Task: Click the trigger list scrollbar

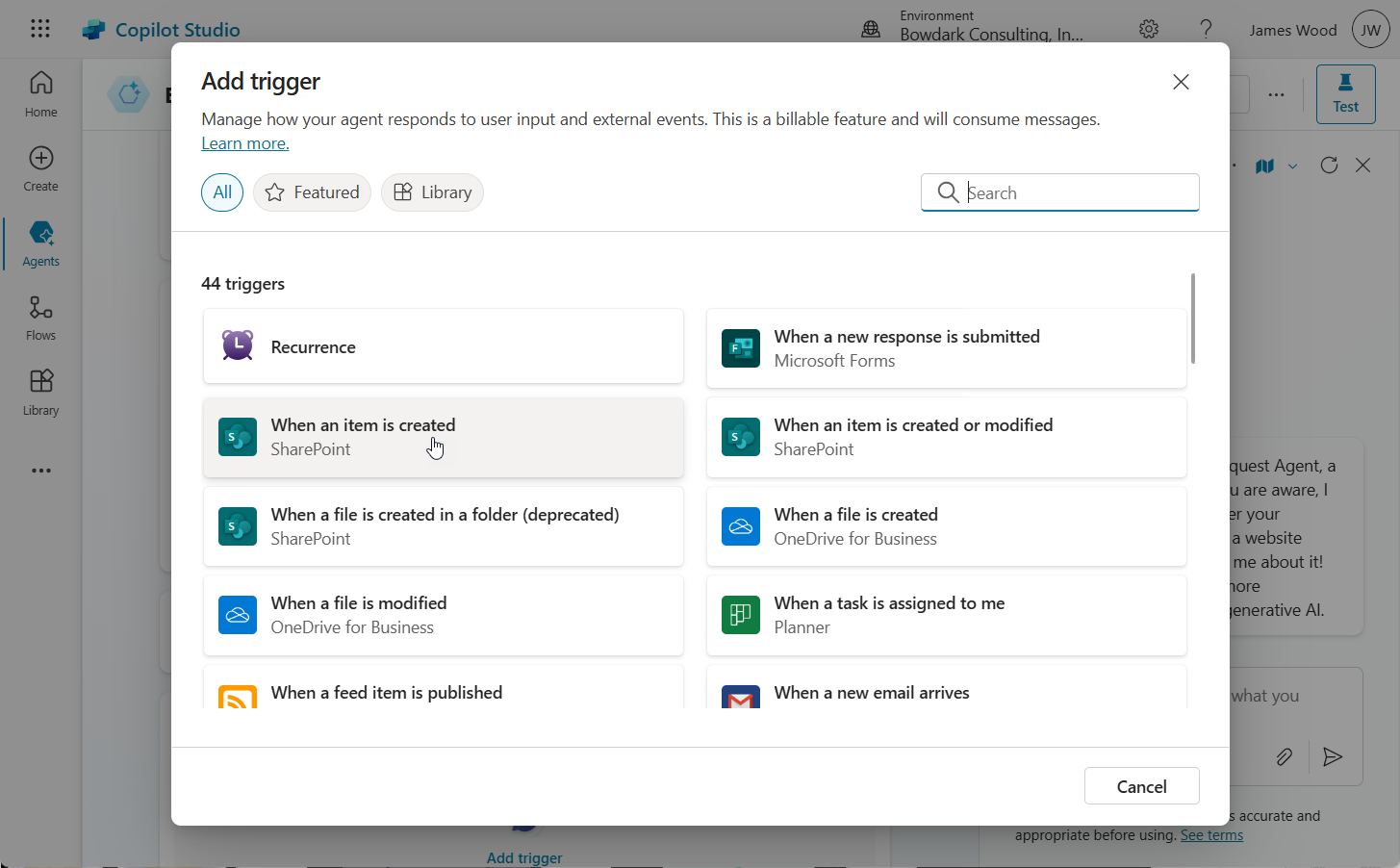Action: click(1193, 319)
